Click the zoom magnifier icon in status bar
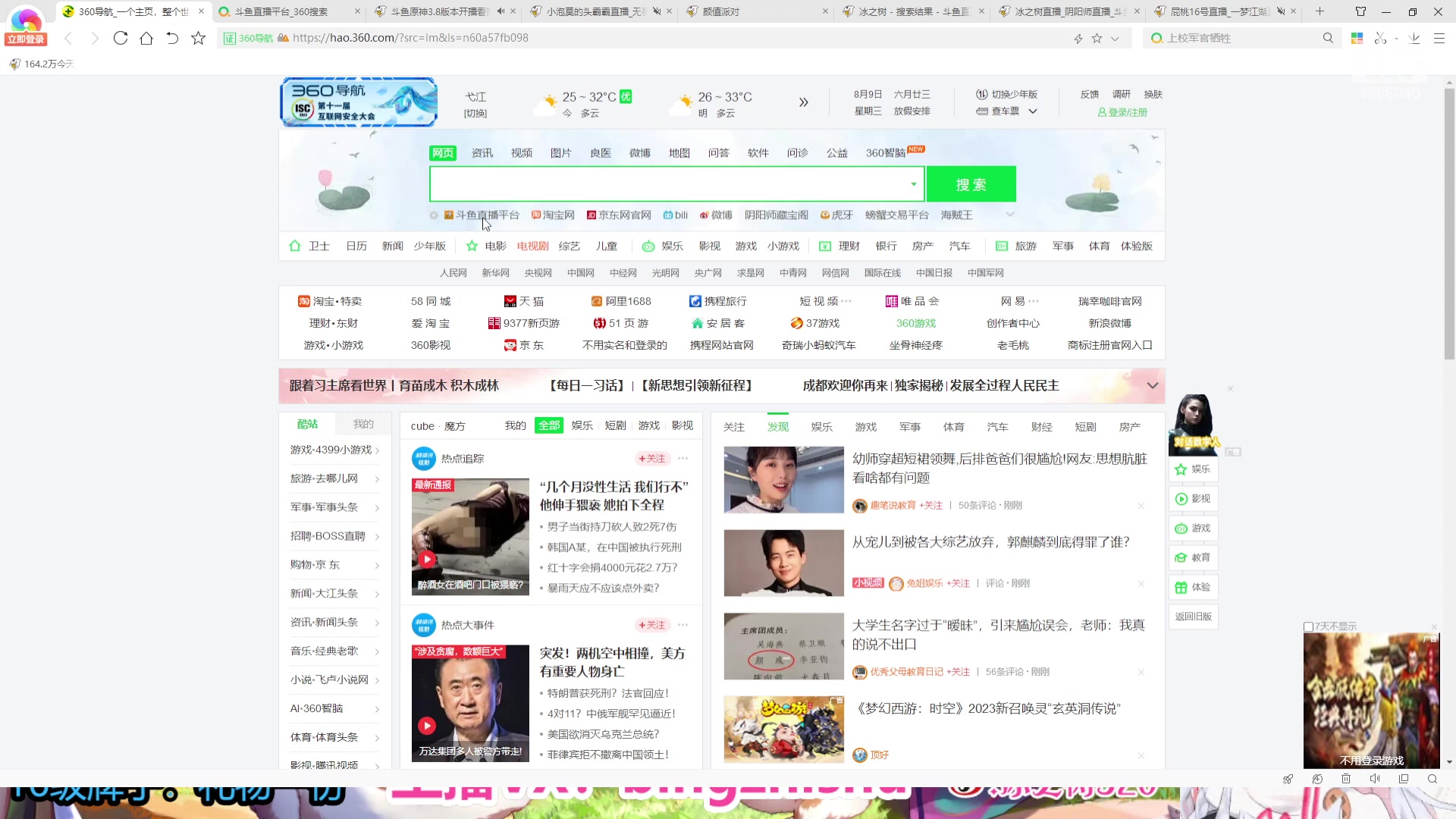 point(1432,779)
